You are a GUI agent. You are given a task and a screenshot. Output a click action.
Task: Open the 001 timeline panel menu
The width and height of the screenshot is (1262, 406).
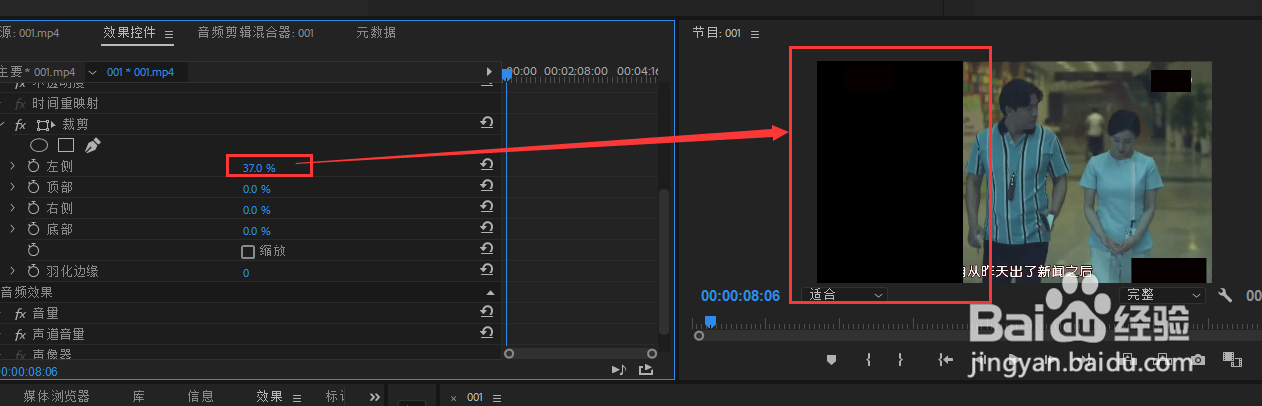[497, 398]
